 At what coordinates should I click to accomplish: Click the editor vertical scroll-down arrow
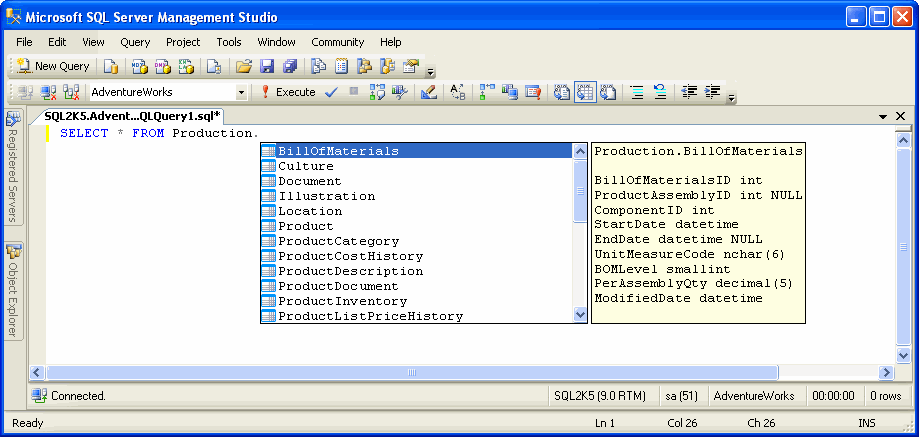point(904,355)
